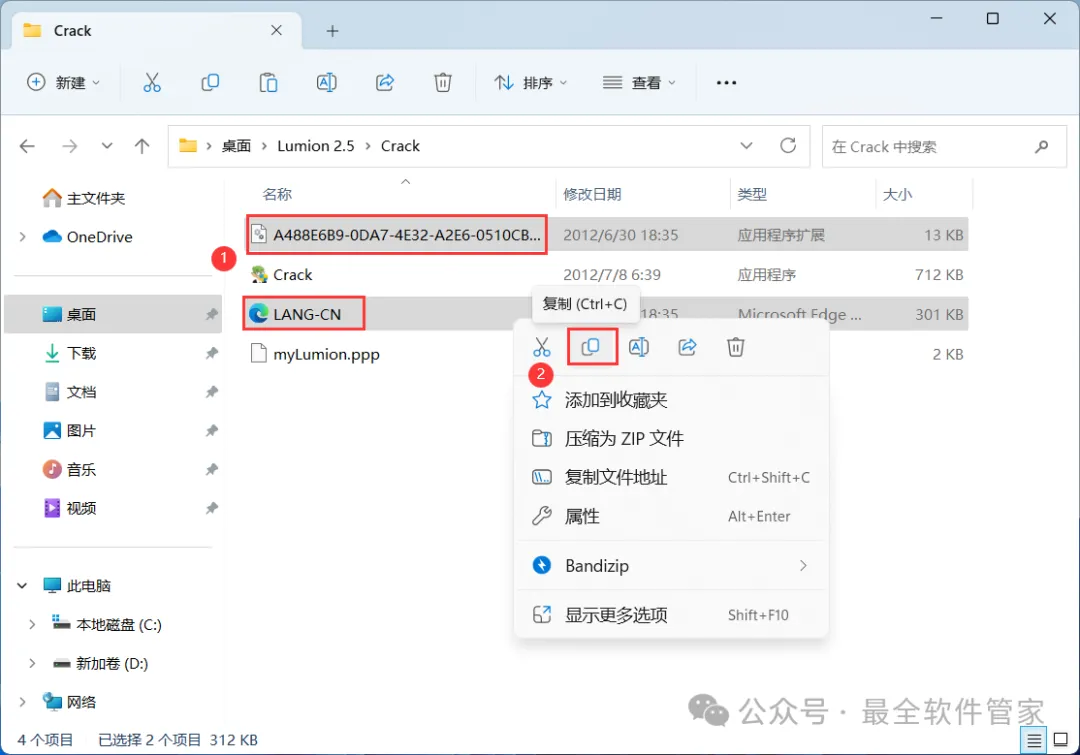Sort by 大小 column header

coord(897,194)
